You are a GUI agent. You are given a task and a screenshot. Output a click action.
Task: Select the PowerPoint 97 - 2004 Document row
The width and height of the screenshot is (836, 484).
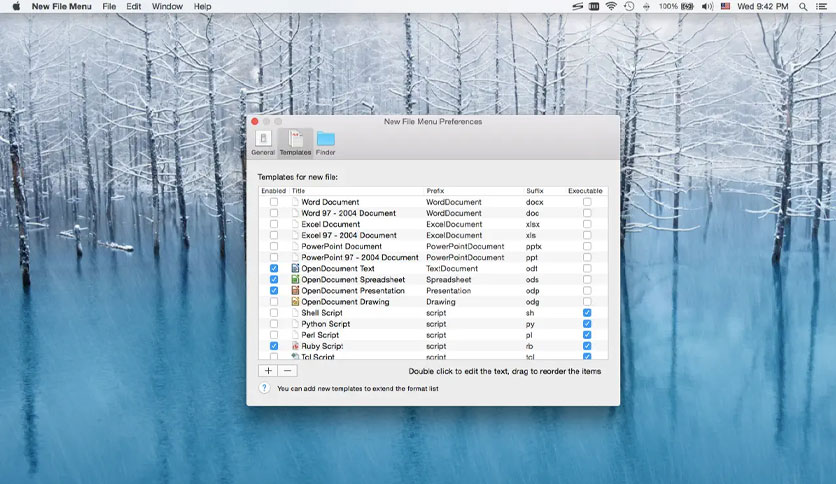click(x=433, y=257)
